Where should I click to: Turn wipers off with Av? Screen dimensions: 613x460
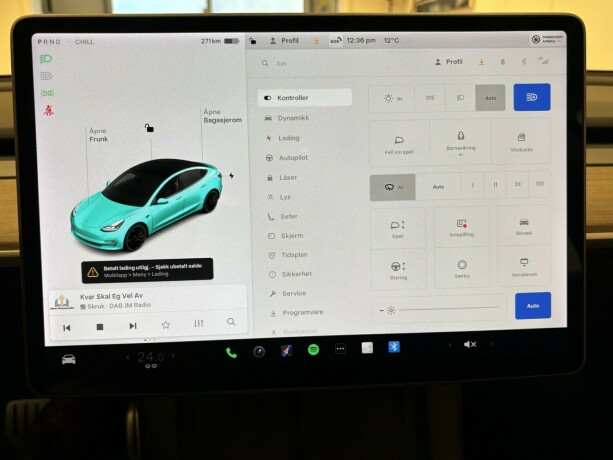[393, 188]
